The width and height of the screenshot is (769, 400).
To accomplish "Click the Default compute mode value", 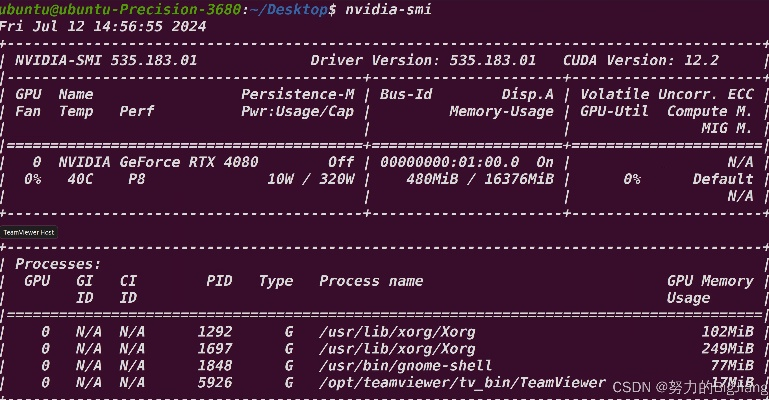I will click(723, 179).
